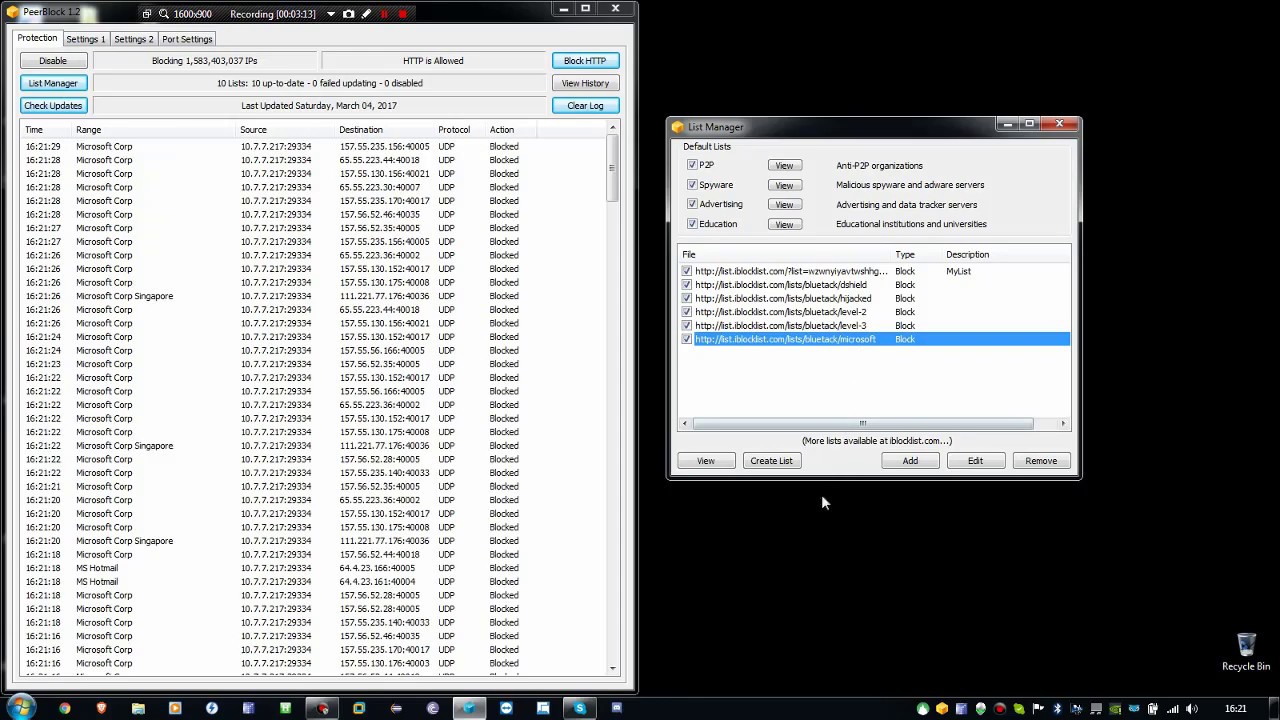Open the Recycle Bin on desktop
The width and height of the screenshot is (1280, 720).
coord(1246,652)
